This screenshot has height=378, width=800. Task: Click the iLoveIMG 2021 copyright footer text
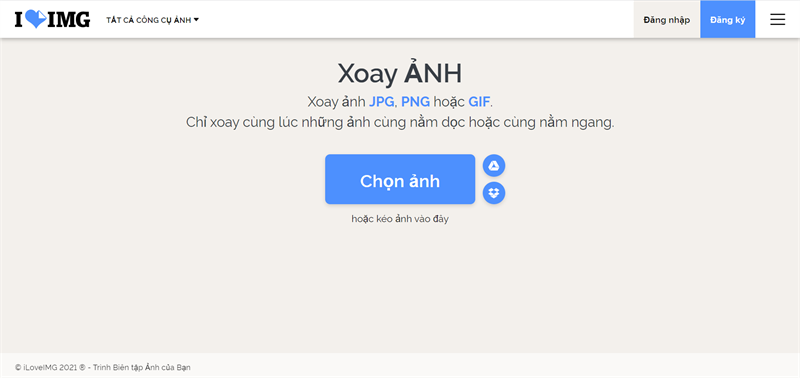click(103, 367)
